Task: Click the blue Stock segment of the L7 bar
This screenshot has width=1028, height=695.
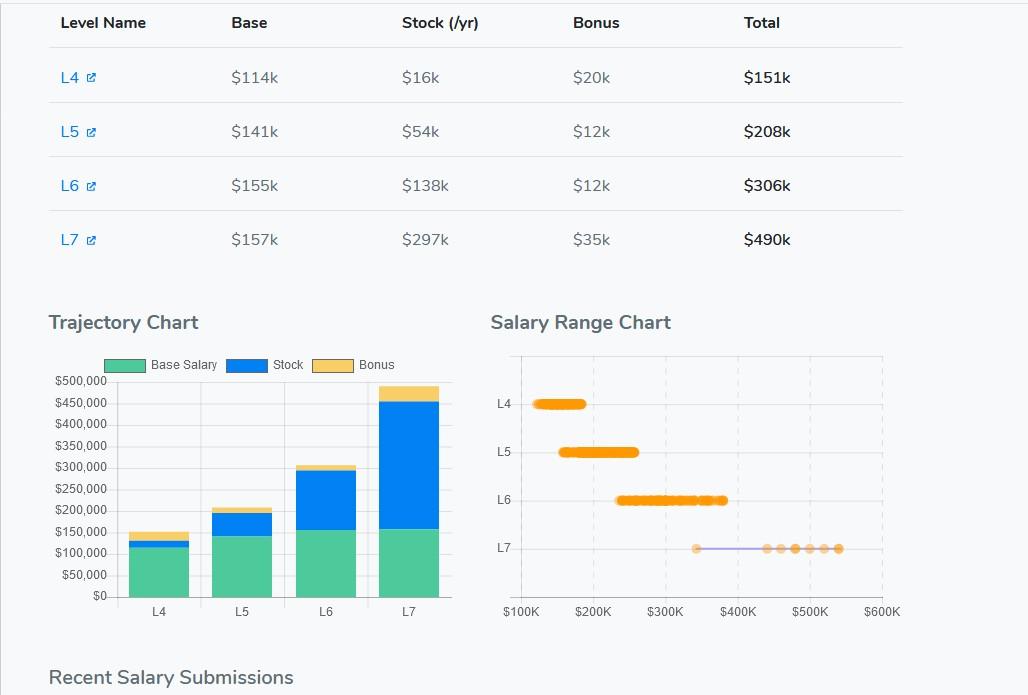Action: pos(409,465)
